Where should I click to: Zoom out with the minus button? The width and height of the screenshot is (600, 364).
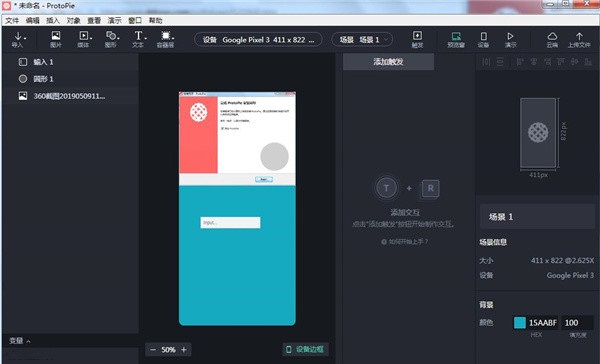(x=153, y=349)
